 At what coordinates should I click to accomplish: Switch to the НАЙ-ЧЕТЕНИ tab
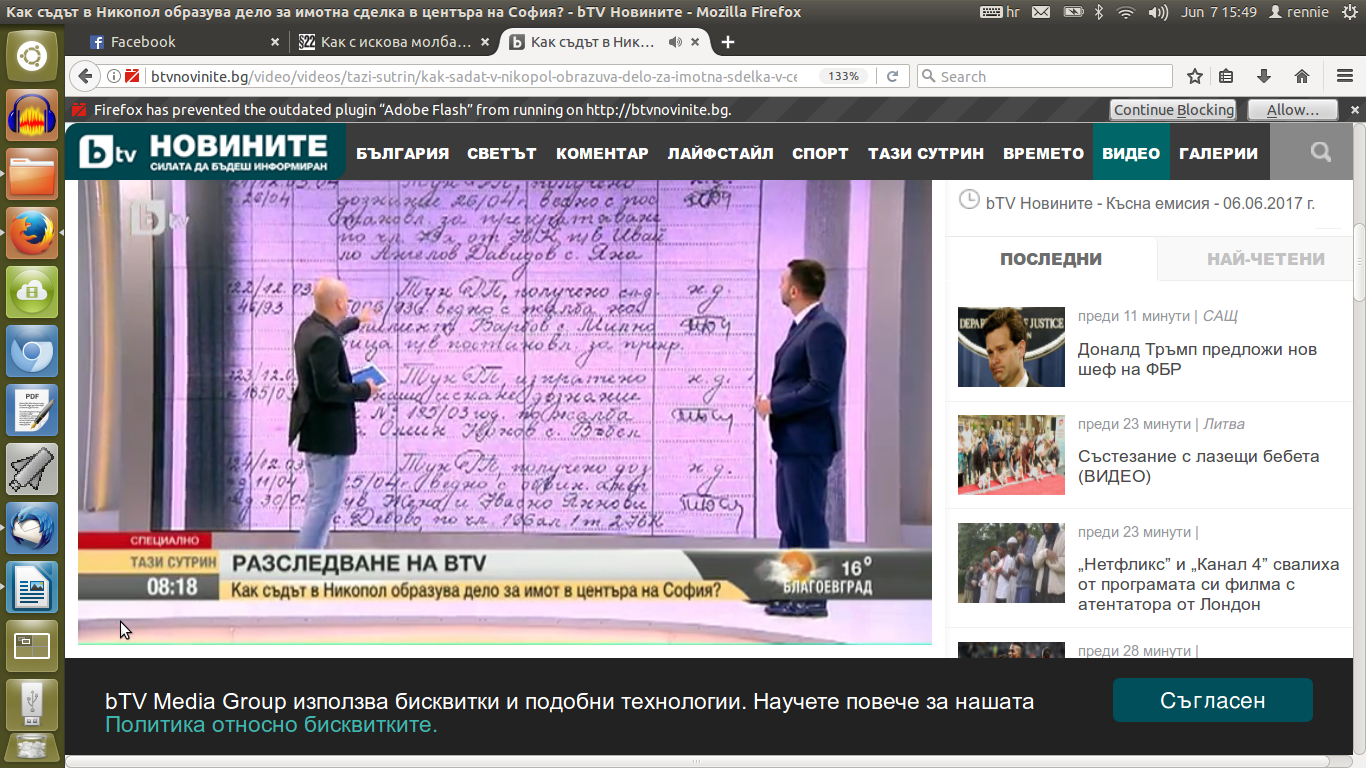point(1266,259)
